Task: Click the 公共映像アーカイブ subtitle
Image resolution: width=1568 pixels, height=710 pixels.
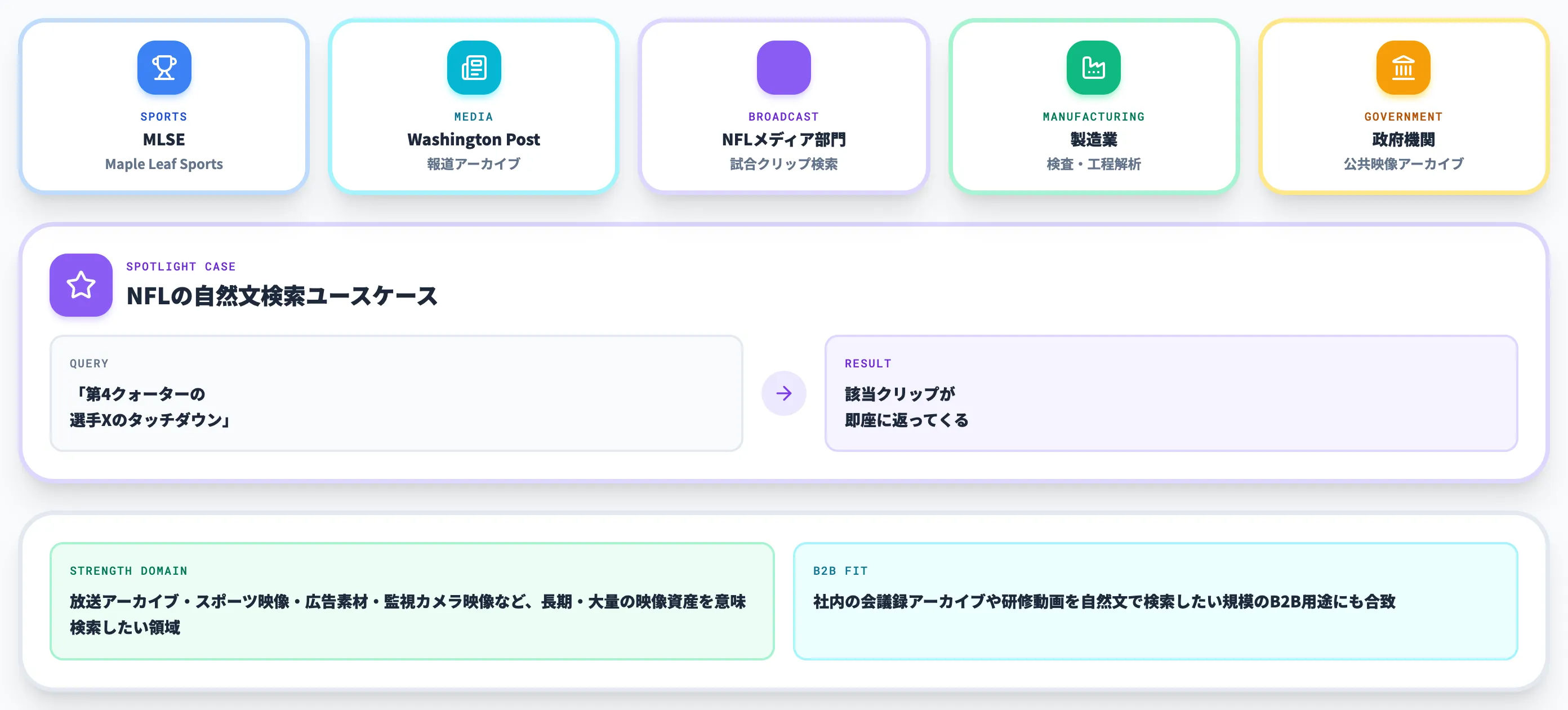Action: 1403,164
